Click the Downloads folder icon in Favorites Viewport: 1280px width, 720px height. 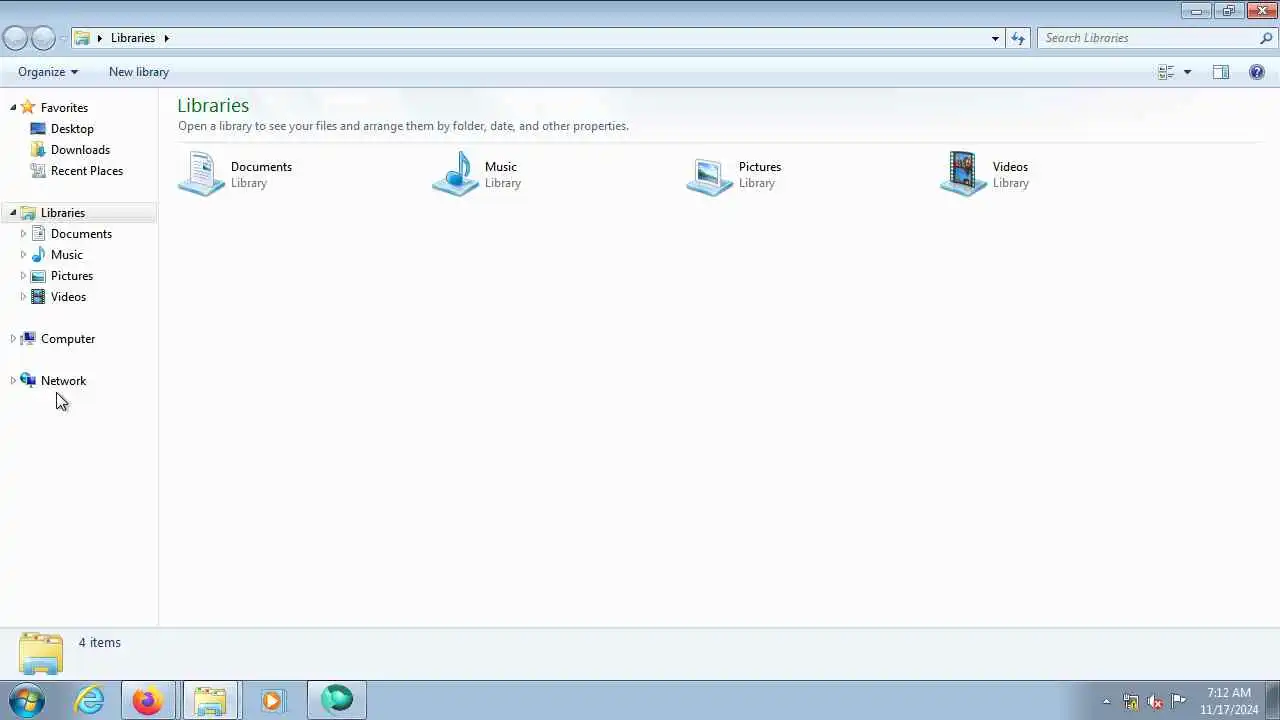[38, 149]
